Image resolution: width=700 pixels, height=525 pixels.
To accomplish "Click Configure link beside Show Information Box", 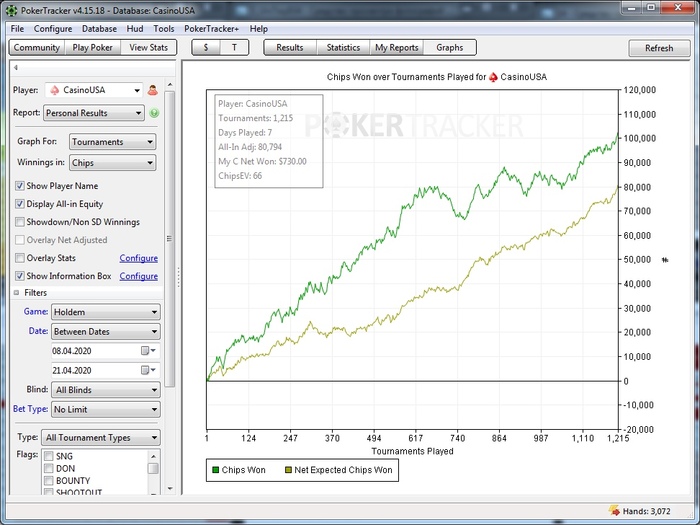I will (x=138, y=276).
